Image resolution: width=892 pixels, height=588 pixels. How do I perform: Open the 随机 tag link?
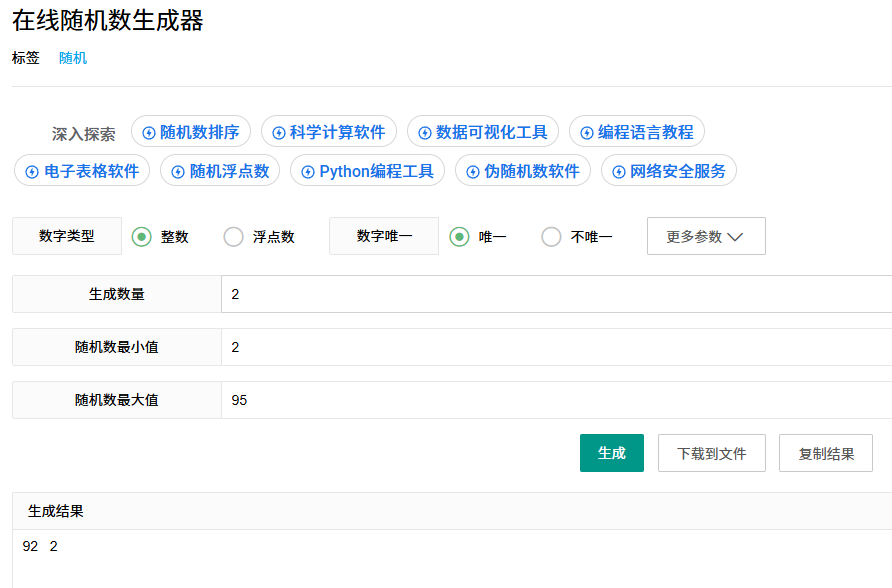point(73,58)
